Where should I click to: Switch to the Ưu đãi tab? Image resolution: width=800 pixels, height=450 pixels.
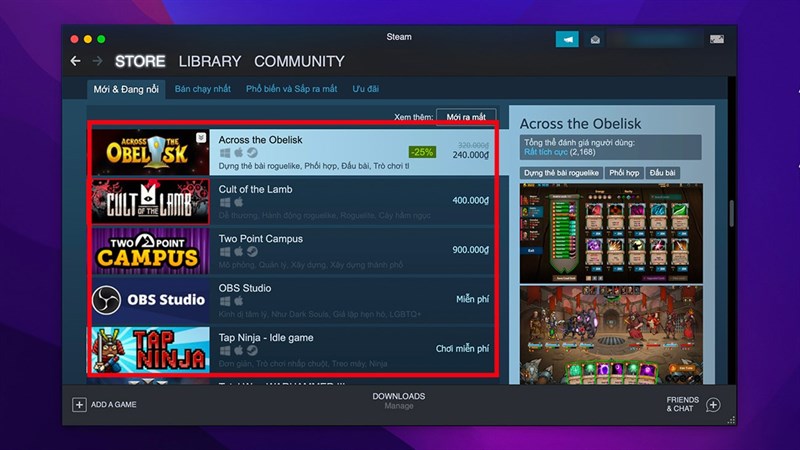click(x=365, y=89)
